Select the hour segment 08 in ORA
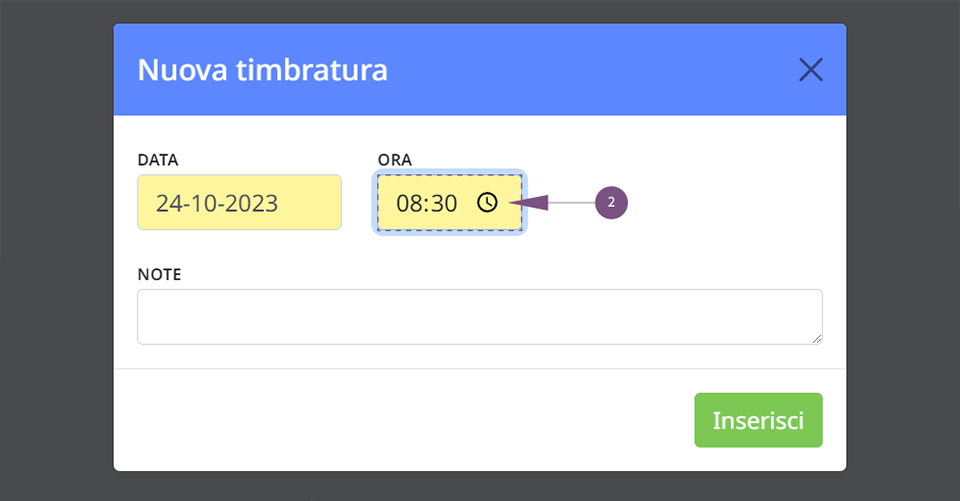 click(x=408, y=203)
